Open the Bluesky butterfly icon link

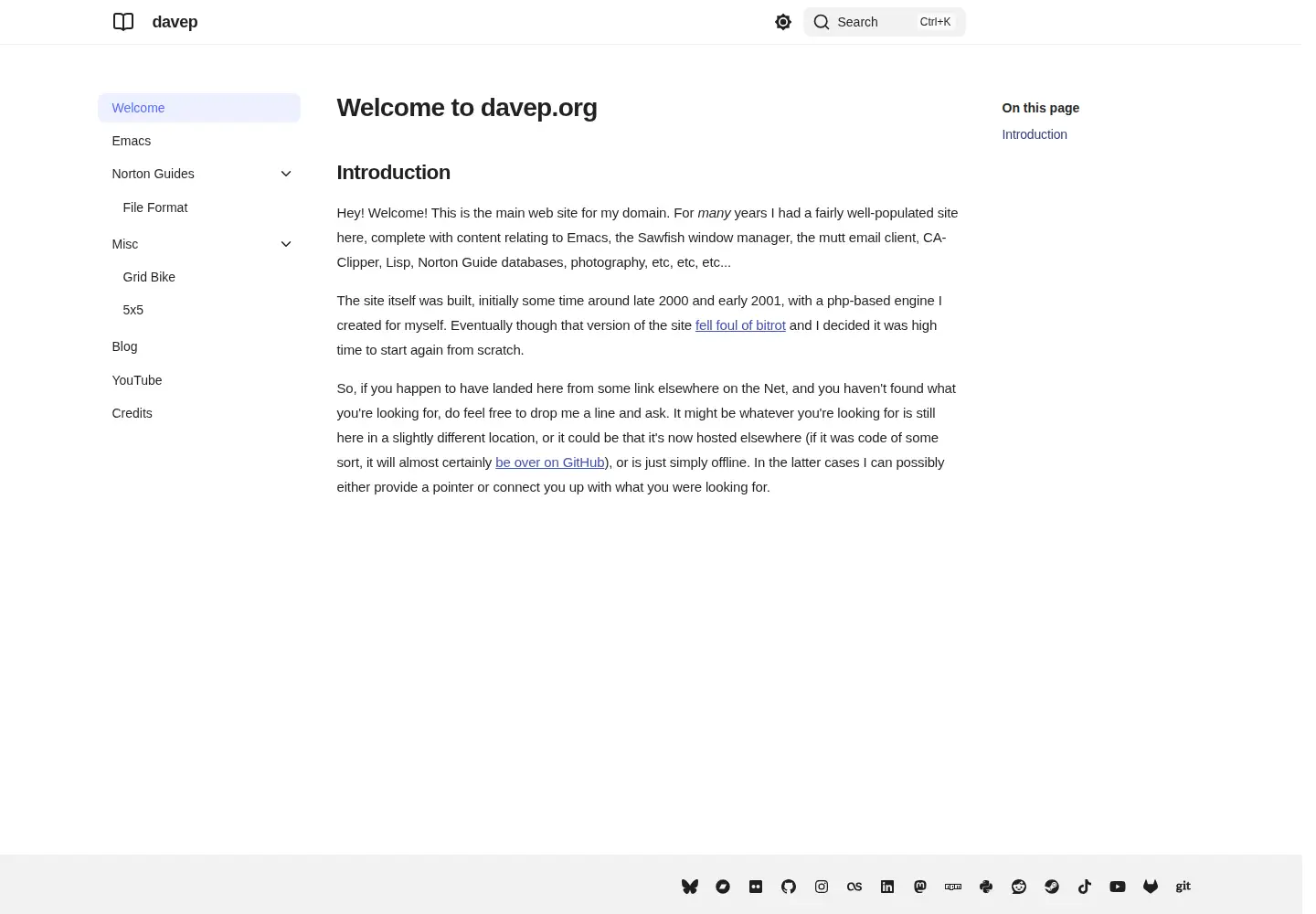click(690, 887)
